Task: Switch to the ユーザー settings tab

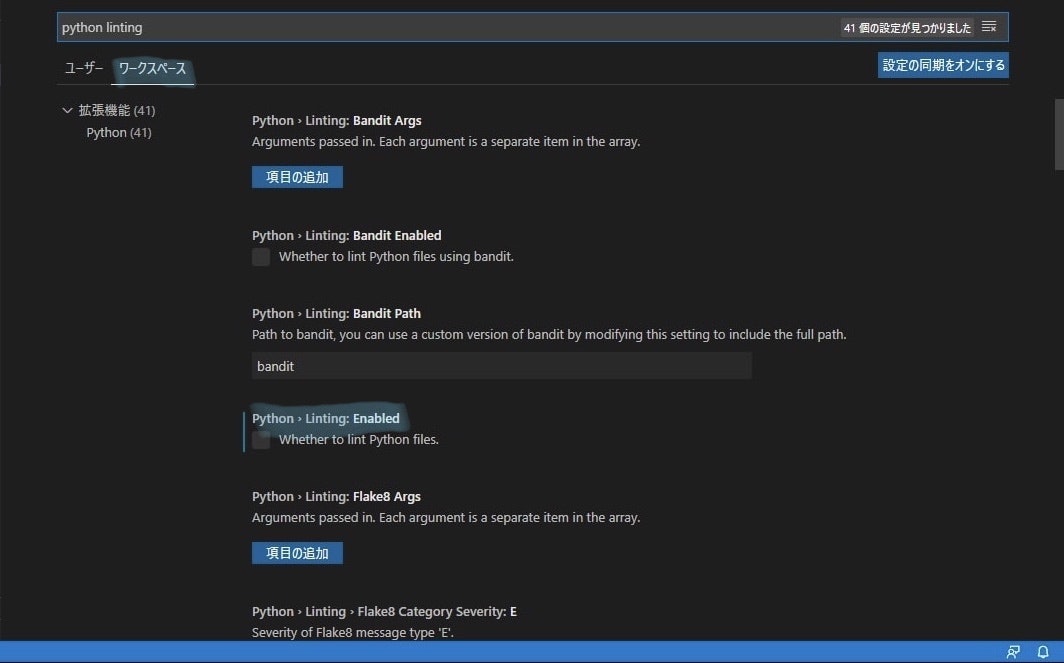Action: (83, 68)
